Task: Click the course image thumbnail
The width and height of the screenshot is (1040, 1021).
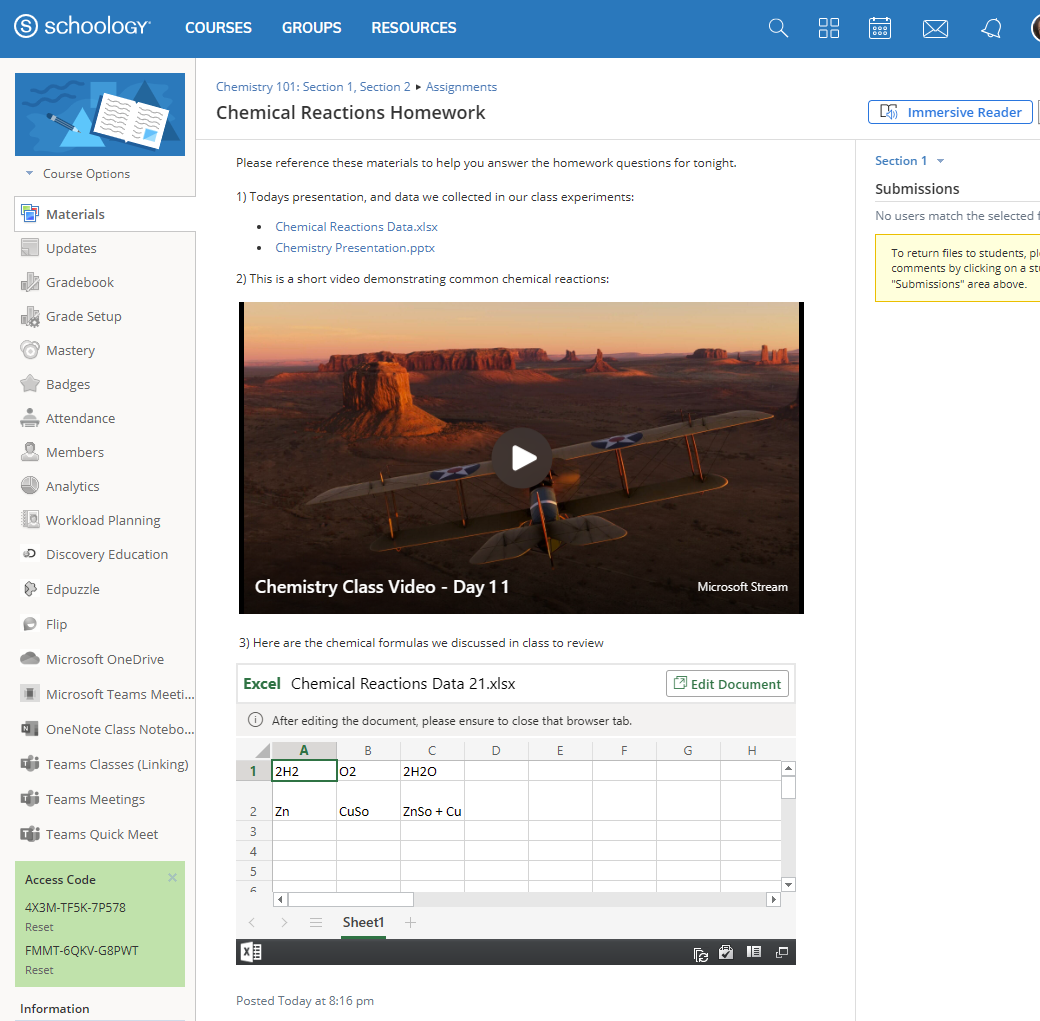Action: (x=100, y=114)
